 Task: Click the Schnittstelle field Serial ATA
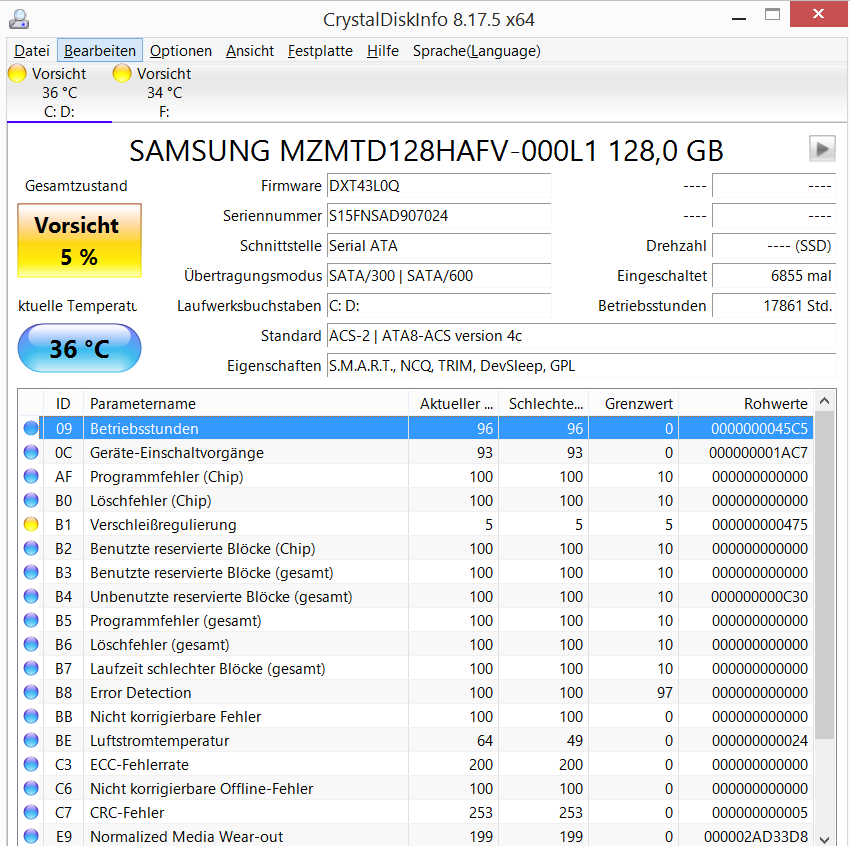tap(439, 246)
